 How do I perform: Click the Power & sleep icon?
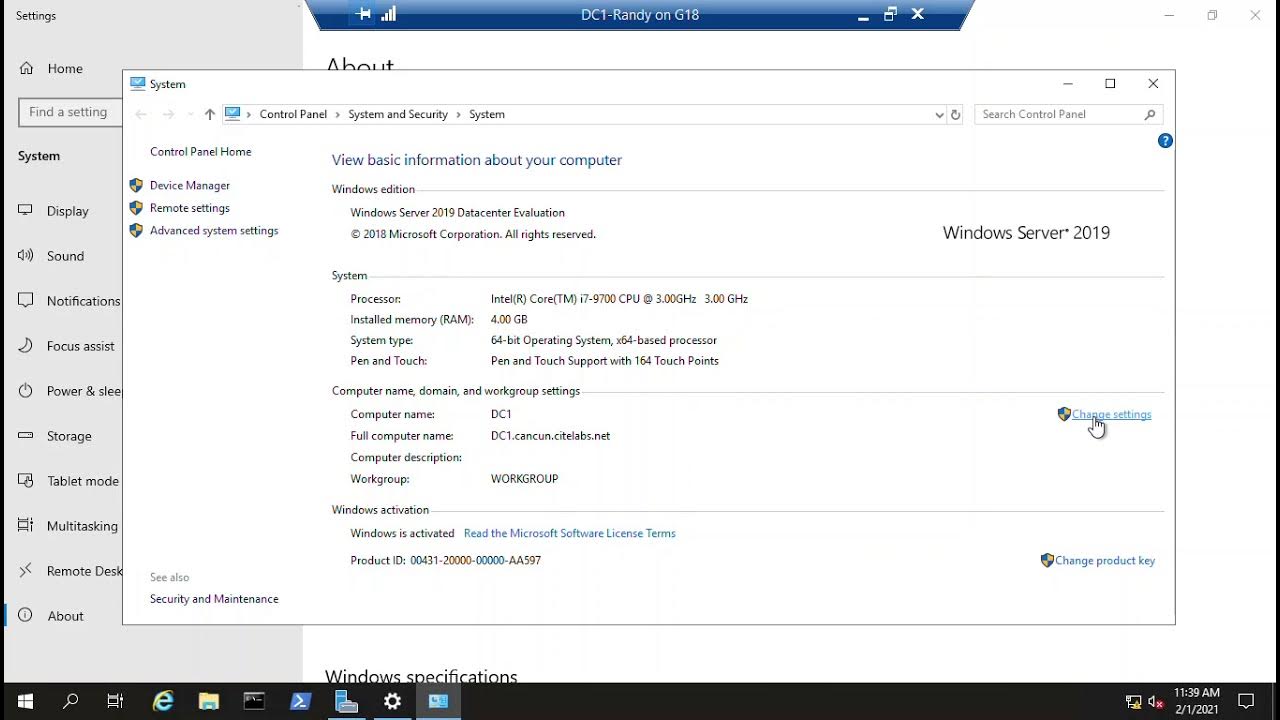coord(26,391)
